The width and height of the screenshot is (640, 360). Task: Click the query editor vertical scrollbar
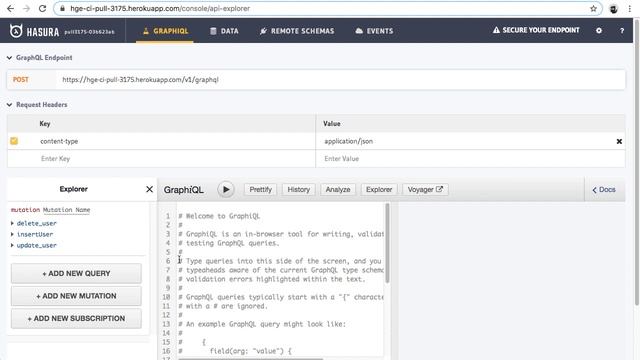[x=387, y=243]
